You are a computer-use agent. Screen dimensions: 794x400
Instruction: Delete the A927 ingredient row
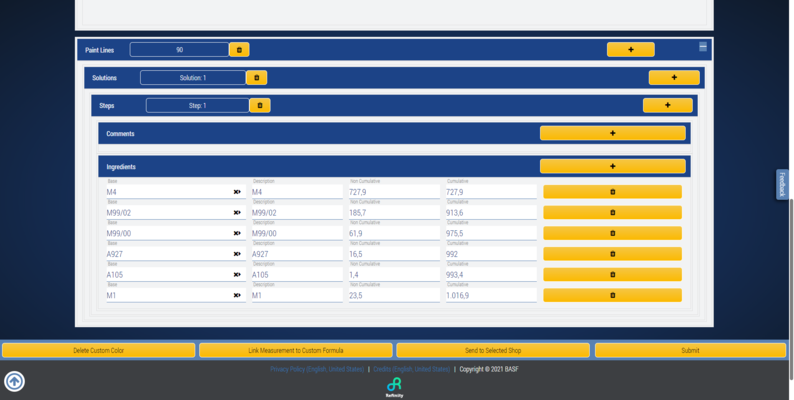(612, 254)
